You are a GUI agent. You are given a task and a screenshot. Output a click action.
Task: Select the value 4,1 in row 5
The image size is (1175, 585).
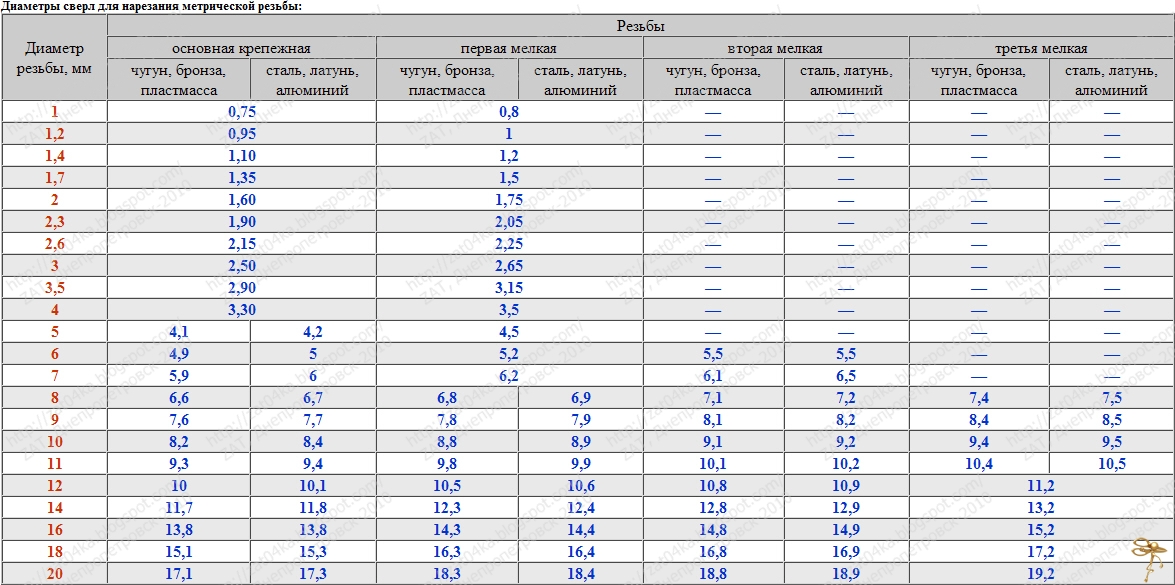(178, 332)
